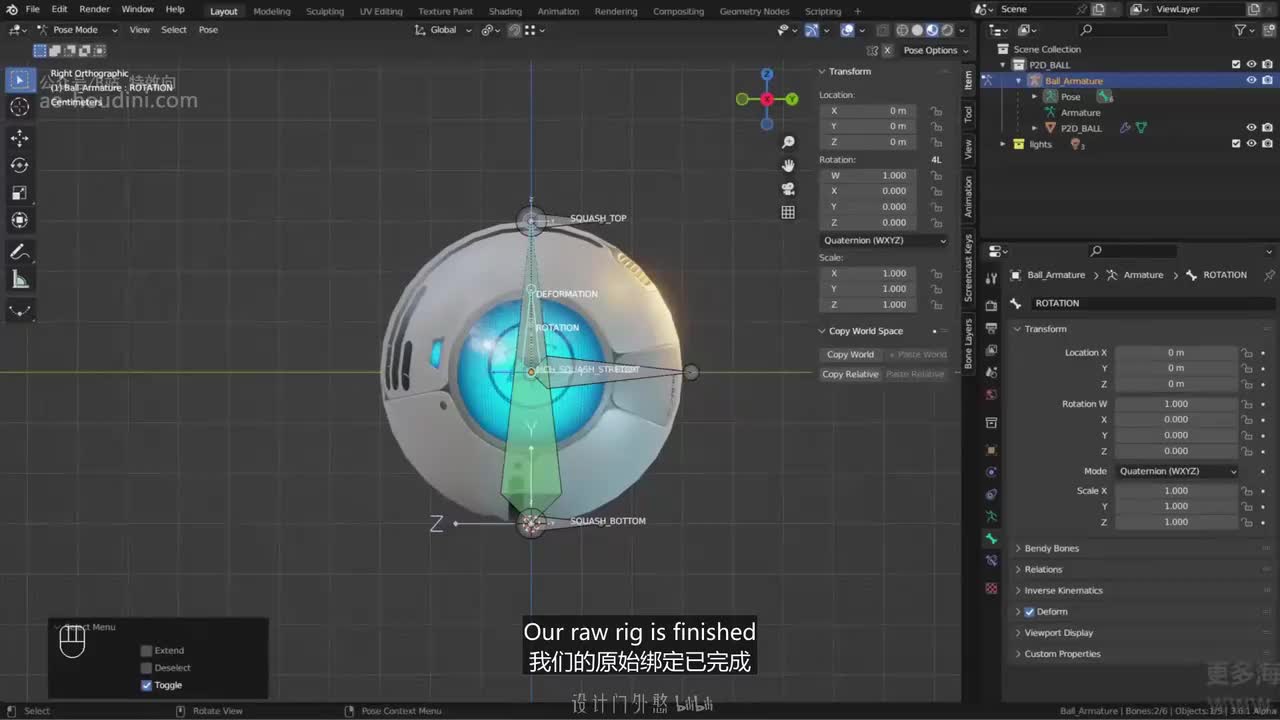Click the zoom magnifier viewport icon
Screen dimensions: 1280x720
(x=788, y=143)
